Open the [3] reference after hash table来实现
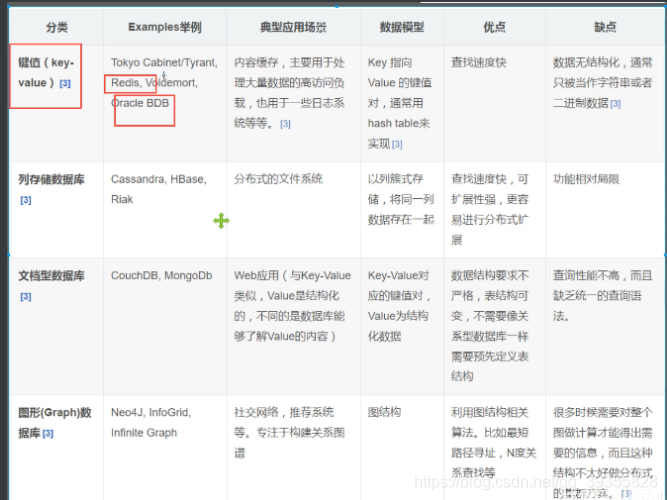Screen dimensions: 667x500 tap(397, 144)
